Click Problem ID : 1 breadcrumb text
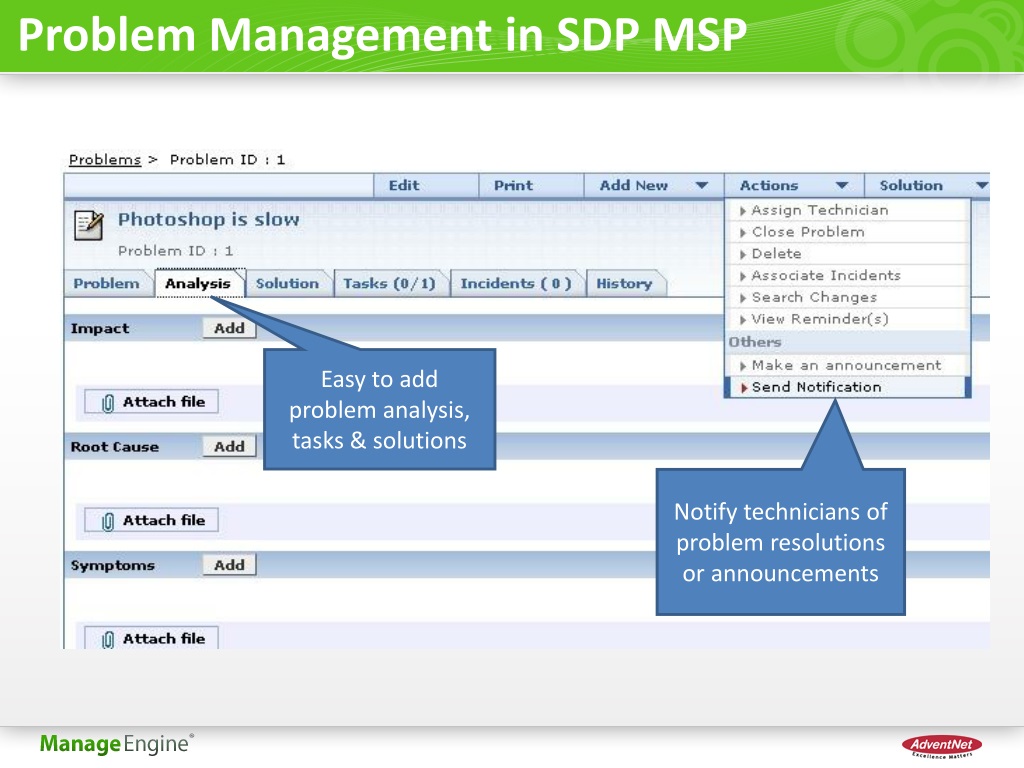 tap(227, 159)
